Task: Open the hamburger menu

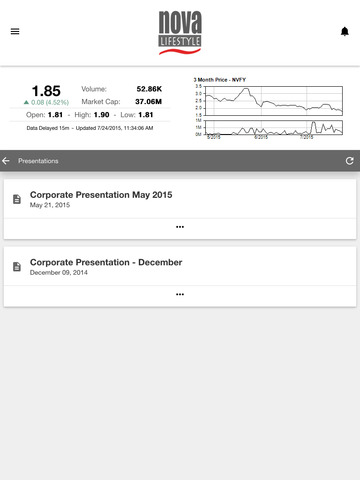Action: [15, 31]
